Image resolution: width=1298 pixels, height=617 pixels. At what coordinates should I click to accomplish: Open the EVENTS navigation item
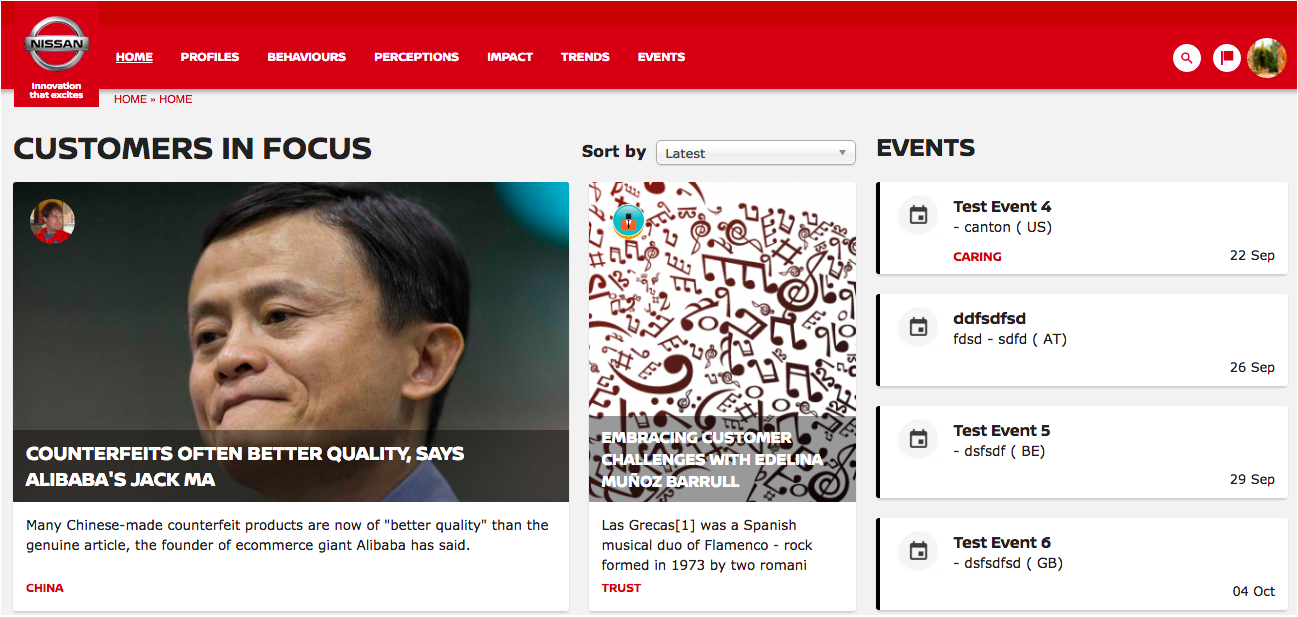coord(661,57)
